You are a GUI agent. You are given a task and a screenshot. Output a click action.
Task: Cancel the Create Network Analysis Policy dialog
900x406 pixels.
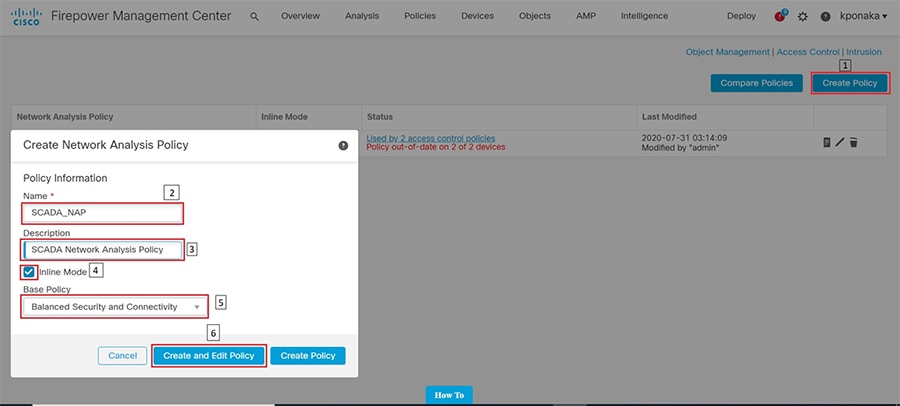(123, 355)
